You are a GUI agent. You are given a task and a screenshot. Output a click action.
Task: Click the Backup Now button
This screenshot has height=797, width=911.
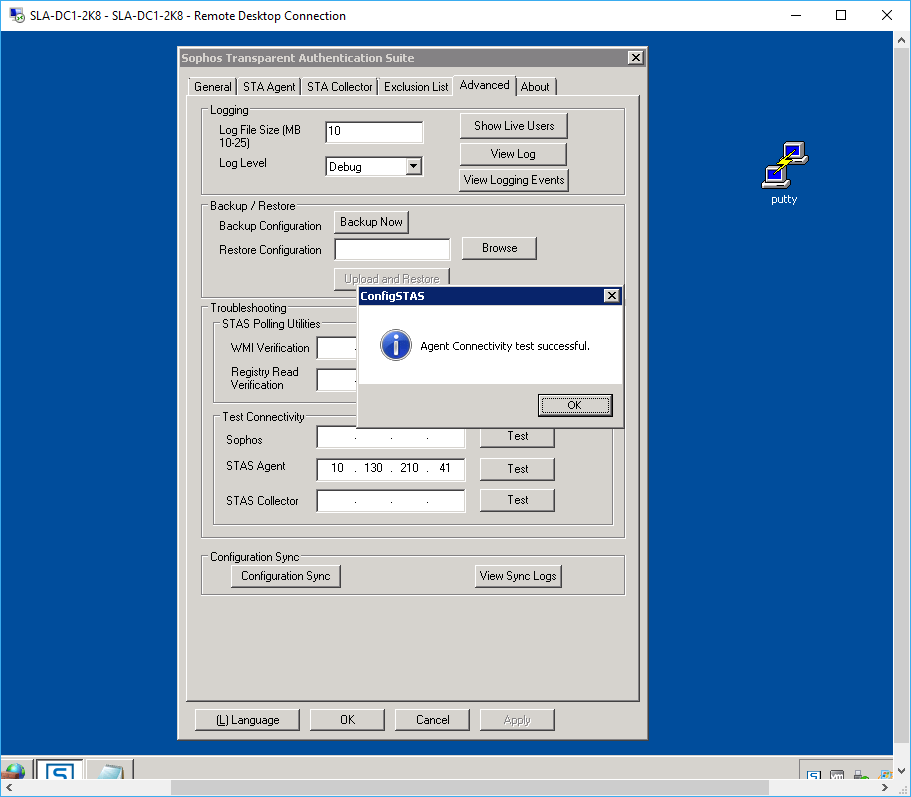pos(371,222)
